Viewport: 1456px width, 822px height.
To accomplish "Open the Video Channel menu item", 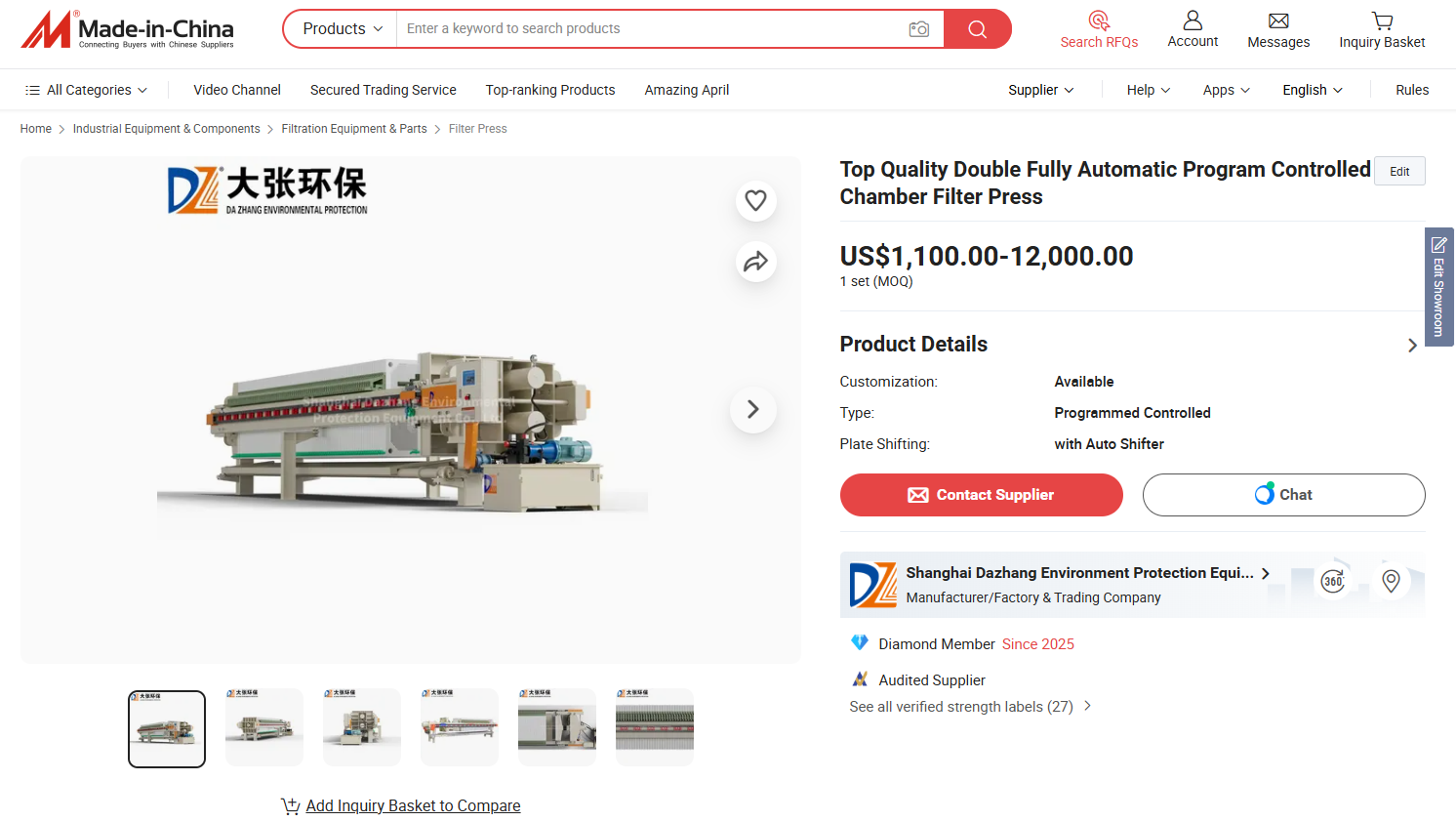I will (x=237, y=90).
